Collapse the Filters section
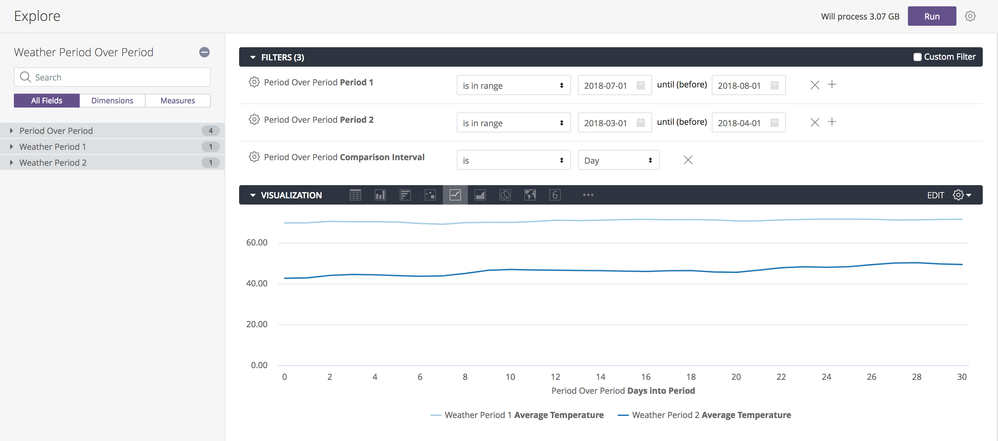 pos(253,57)
